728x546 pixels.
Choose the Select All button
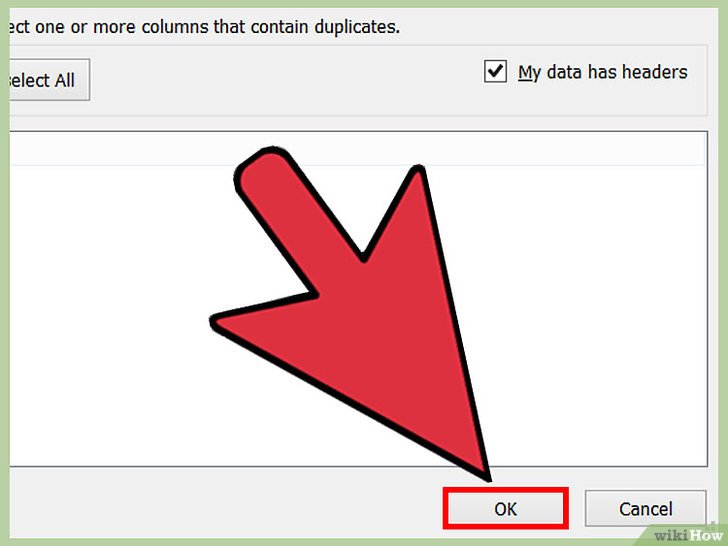tap(49, 80)
